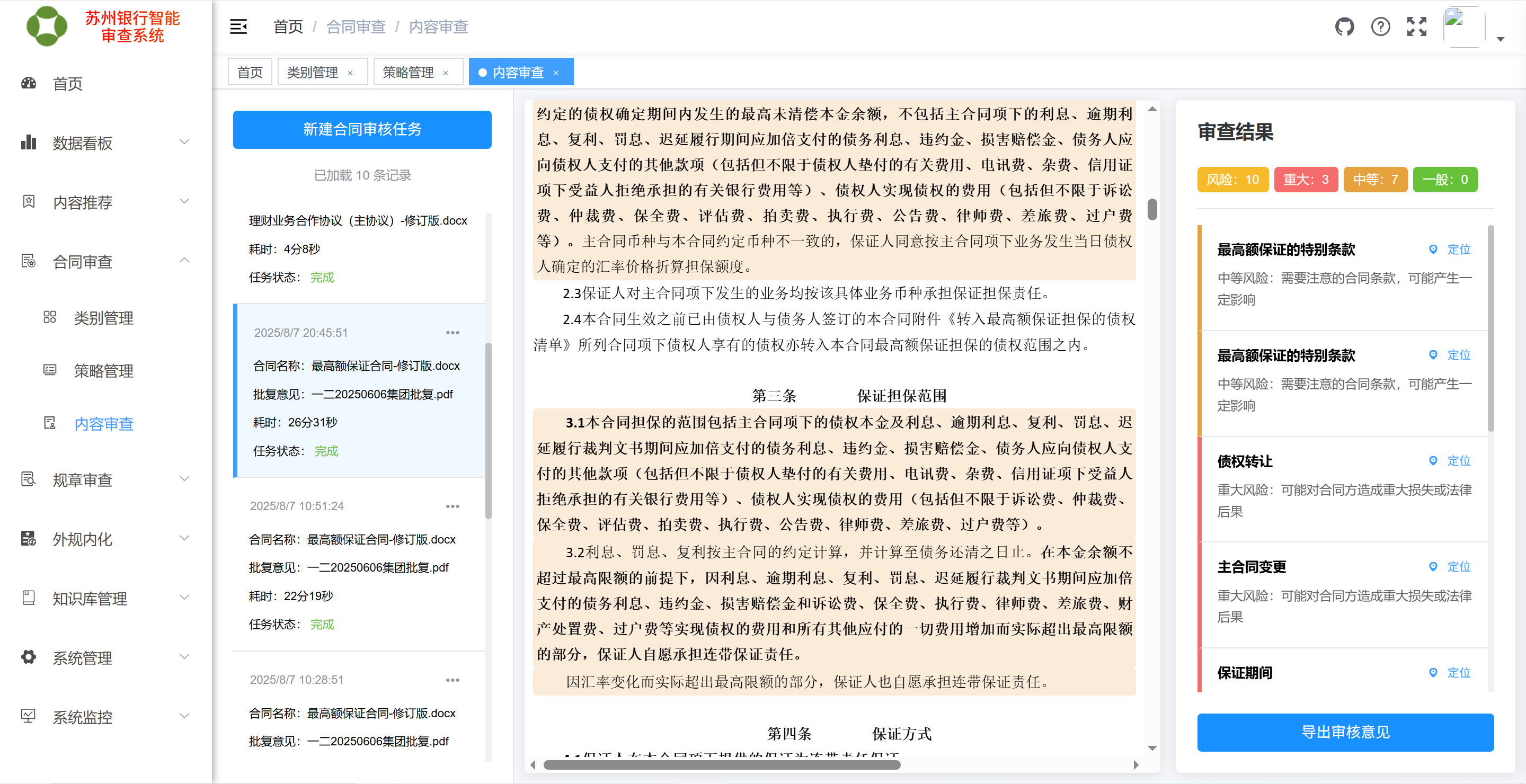The image size is (1526, 784).
Task: Click 导出审核意见 button
Action: 1345,733
